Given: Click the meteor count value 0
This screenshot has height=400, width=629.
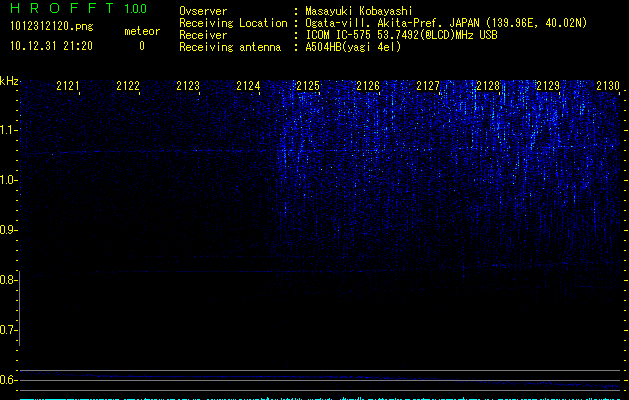Looking at the screenshot, I should click(142, 46).
